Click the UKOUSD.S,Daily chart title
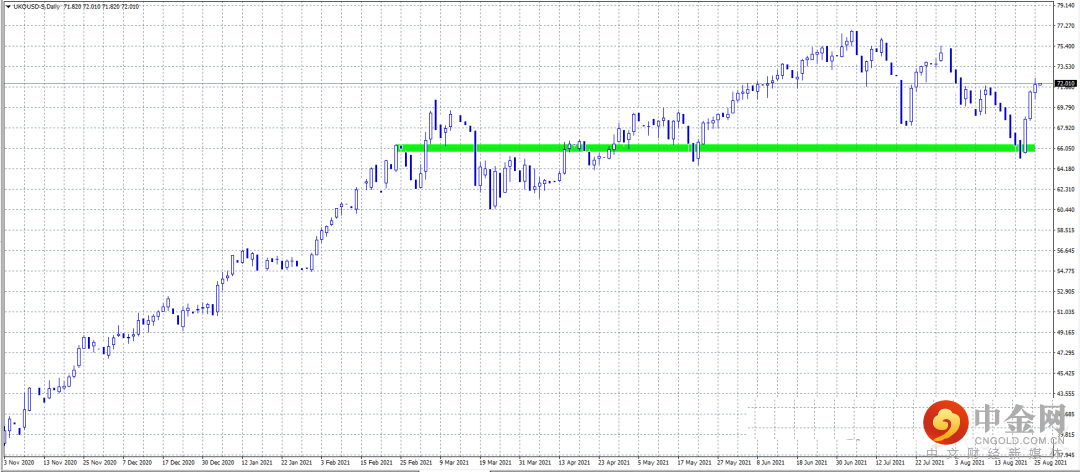Viewport: 1080px width, 472px height. pos(38,6)
